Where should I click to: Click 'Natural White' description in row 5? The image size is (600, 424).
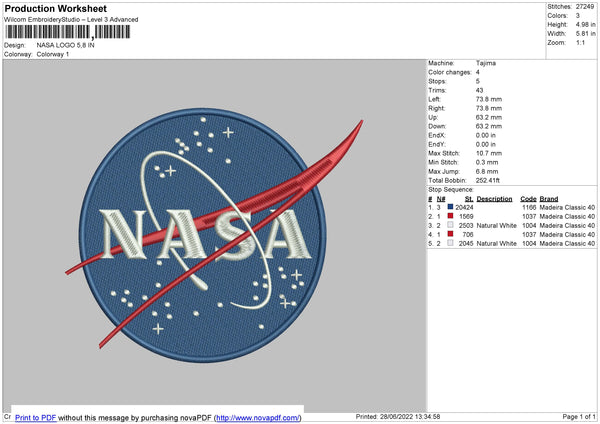pos(497,243)
